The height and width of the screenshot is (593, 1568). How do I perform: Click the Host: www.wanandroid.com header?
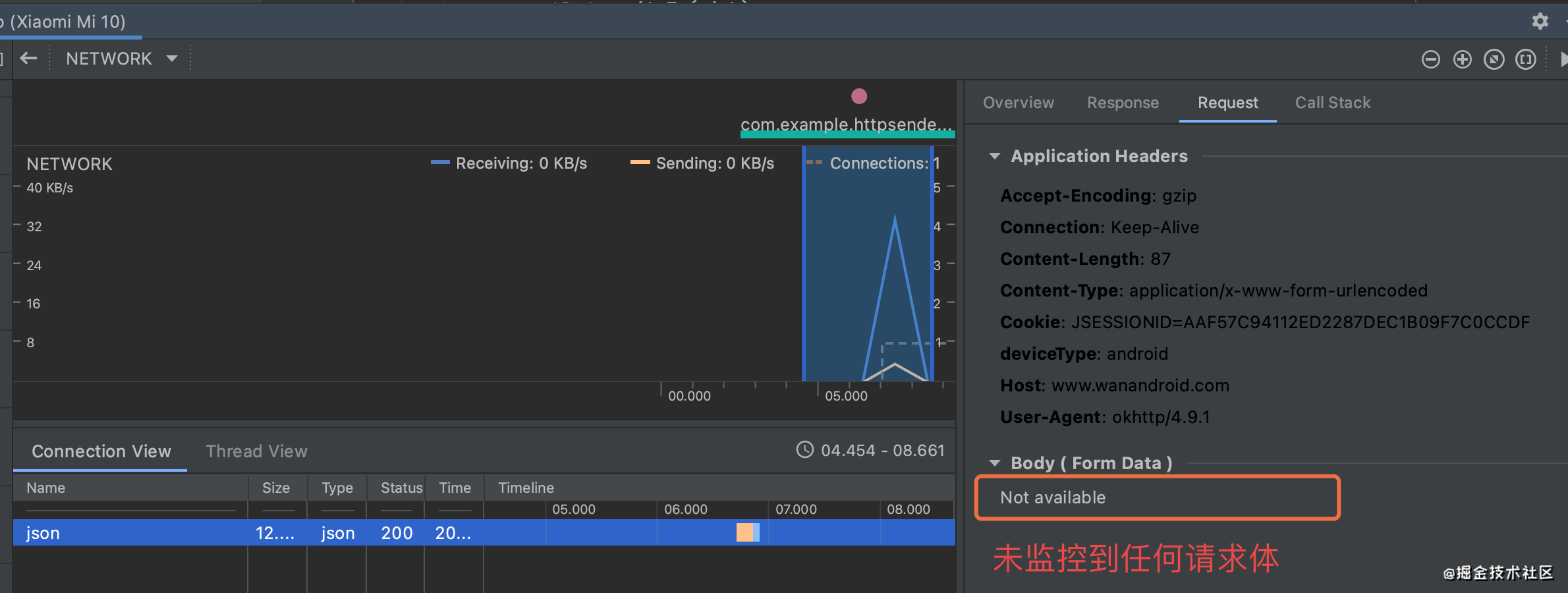pos(1114,385)
